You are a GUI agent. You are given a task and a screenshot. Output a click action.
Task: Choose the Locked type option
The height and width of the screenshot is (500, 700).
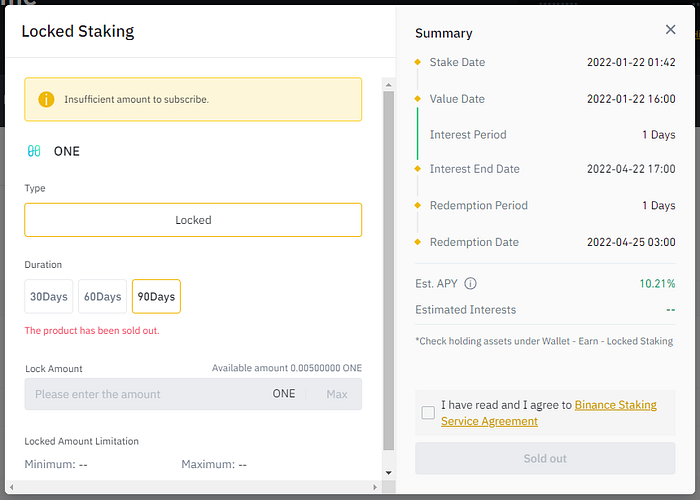(x=193, y=220)
